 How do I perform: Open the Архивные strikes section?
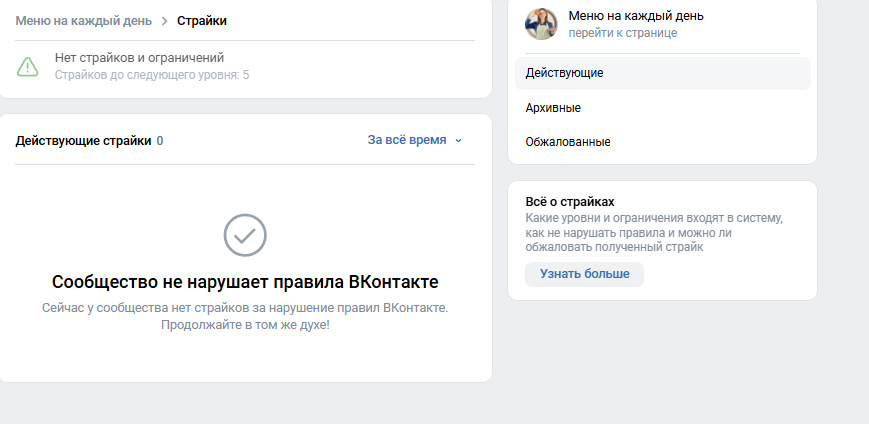(x=553, y=107)
